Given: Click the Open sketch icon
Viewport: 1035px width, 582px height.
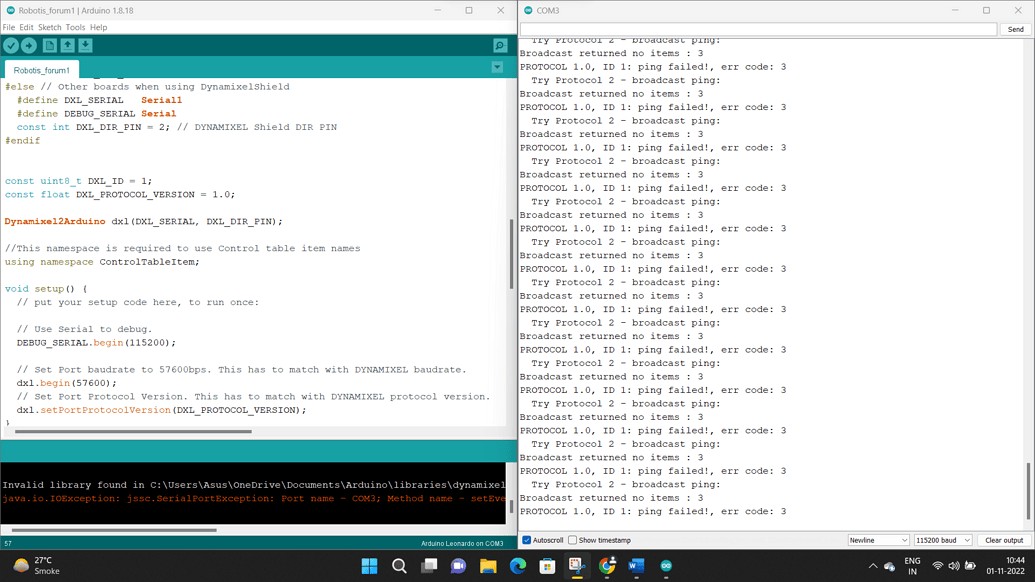Looking at the screenshot, I should 67,45.
